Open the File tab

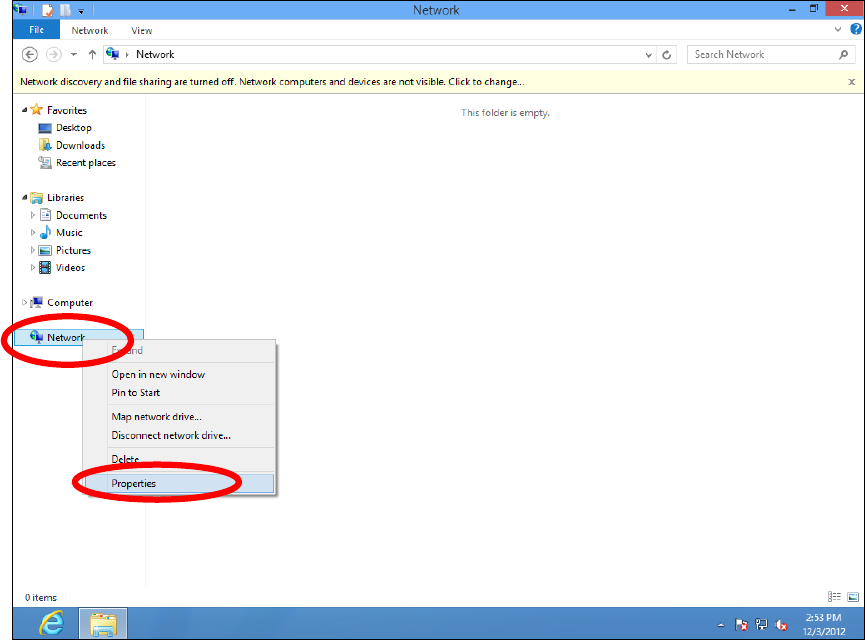tap(36, 30)
